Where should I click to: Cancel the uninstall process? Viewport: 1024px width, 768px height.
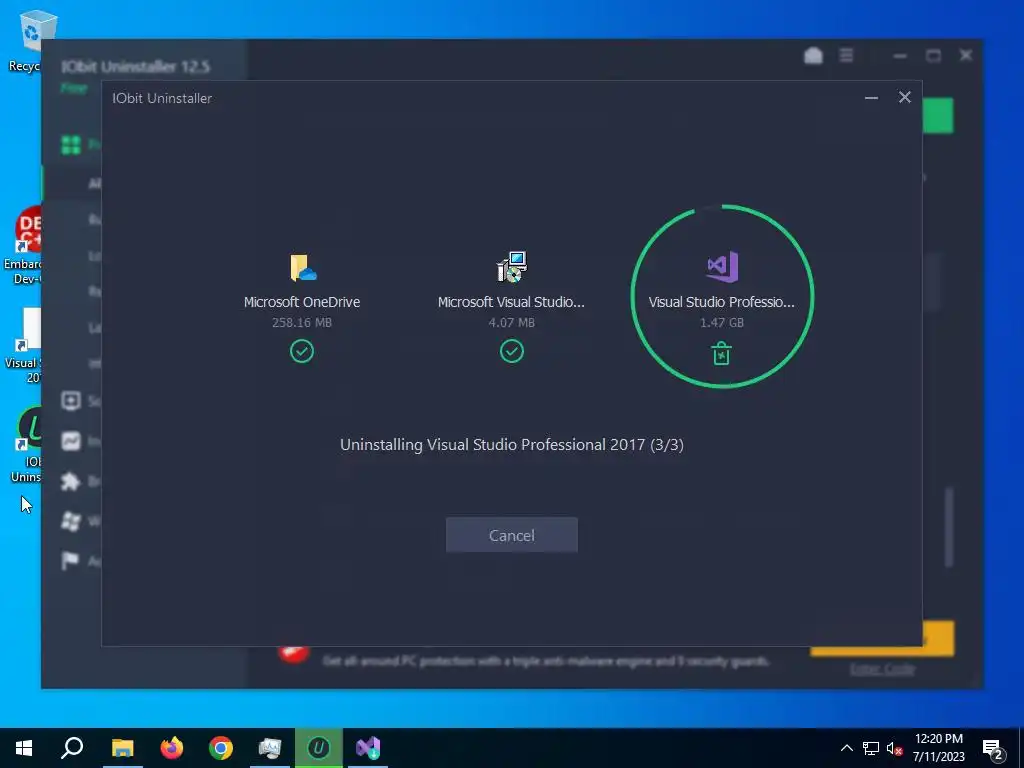point(511,535)
